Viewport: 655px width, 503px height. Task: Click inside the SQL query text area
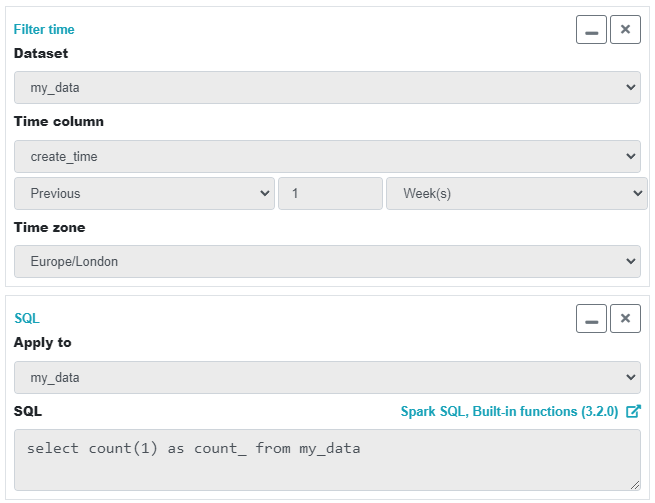coord(327,460)
